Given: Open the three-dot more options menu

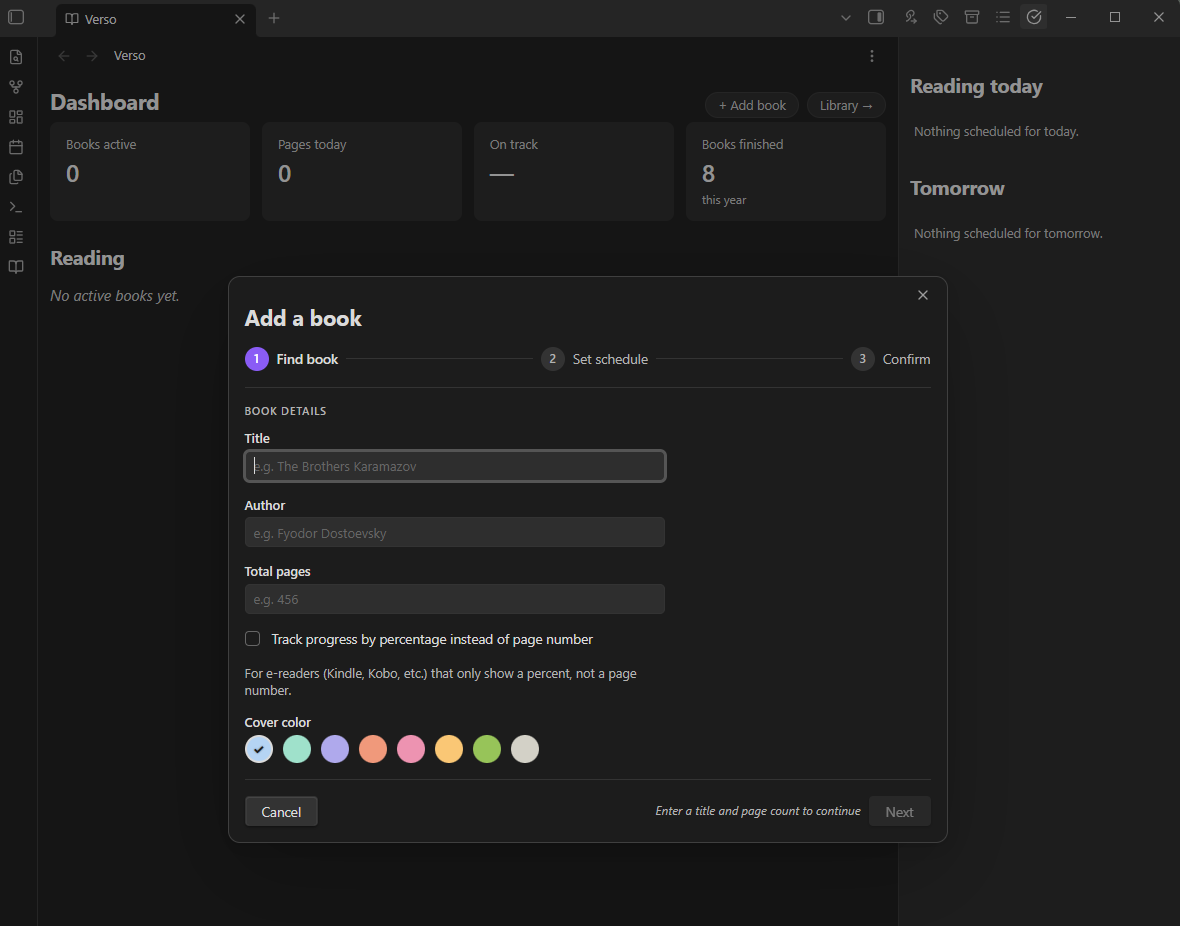Looking at the screenshot, I should (871, 56).
